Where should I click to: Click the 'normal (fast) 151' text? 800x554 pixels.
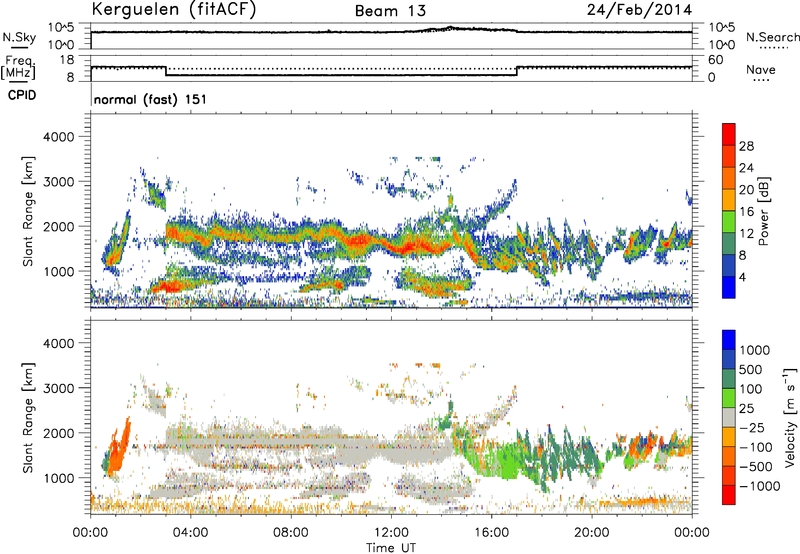tap(150, 99)
